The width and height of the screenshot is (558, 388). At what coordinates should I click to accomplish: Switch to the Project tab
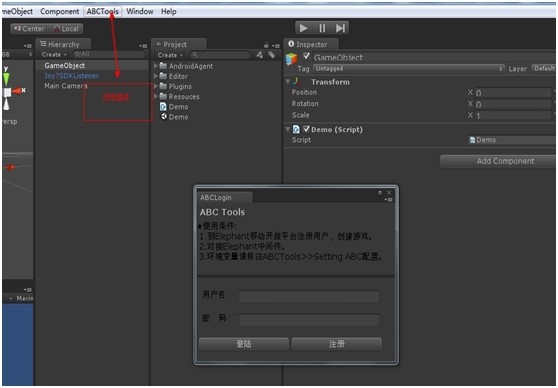pos(179,44)
